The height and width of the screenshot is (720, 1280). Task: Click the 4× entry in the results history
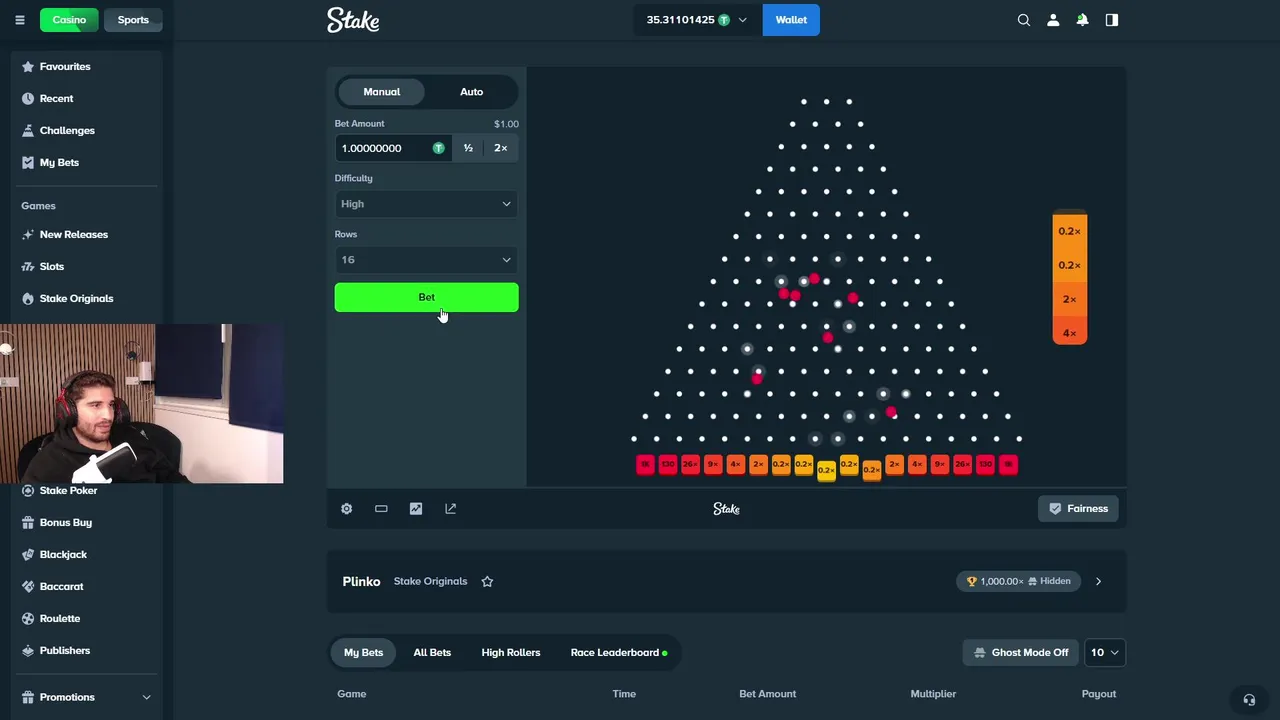click(1070, 334)
